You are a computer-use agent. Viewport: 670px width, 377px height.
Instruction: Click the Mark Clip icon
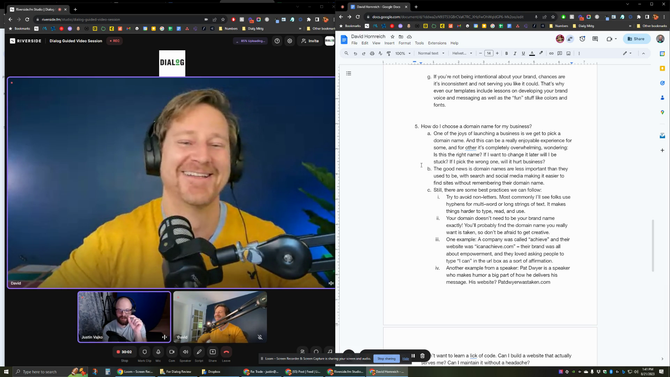[x=144, y=352]
